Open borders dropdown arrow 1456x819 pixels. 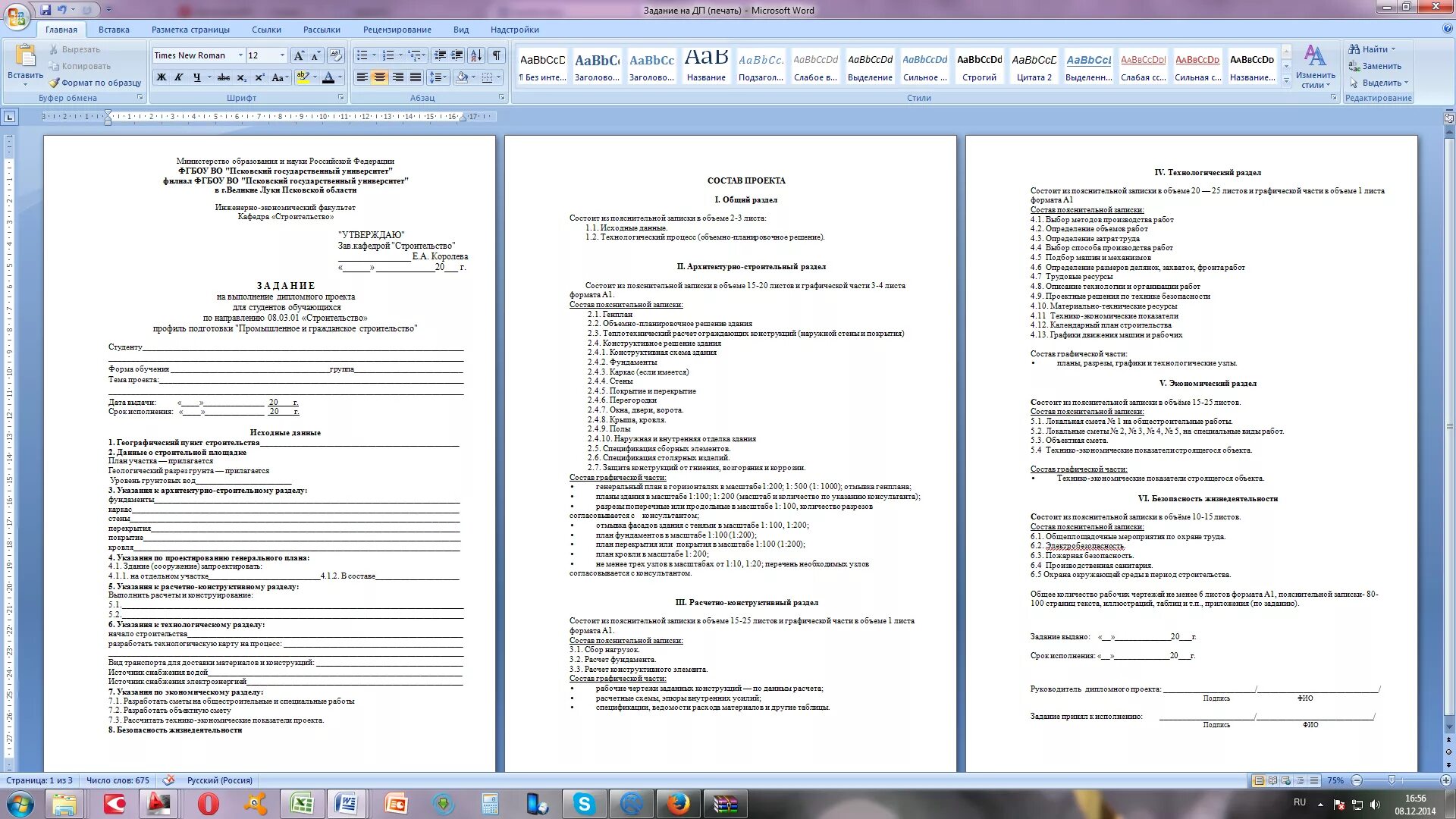[499, 77]
